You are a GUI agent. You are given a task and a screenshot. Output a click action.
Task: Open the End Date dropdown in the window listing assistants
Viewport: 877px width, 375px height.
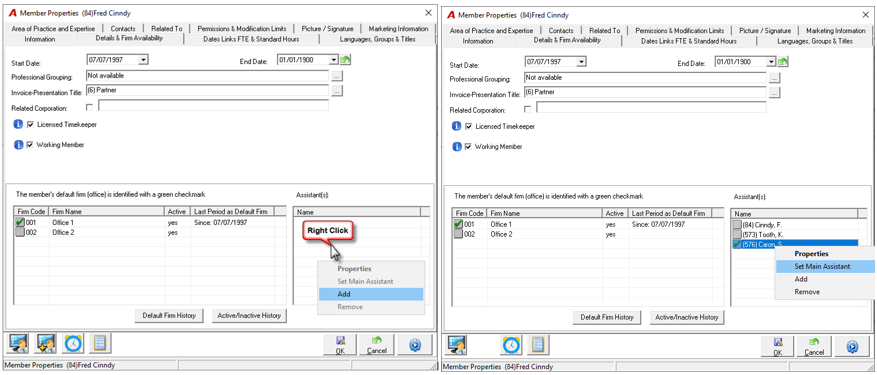[772, 62]
